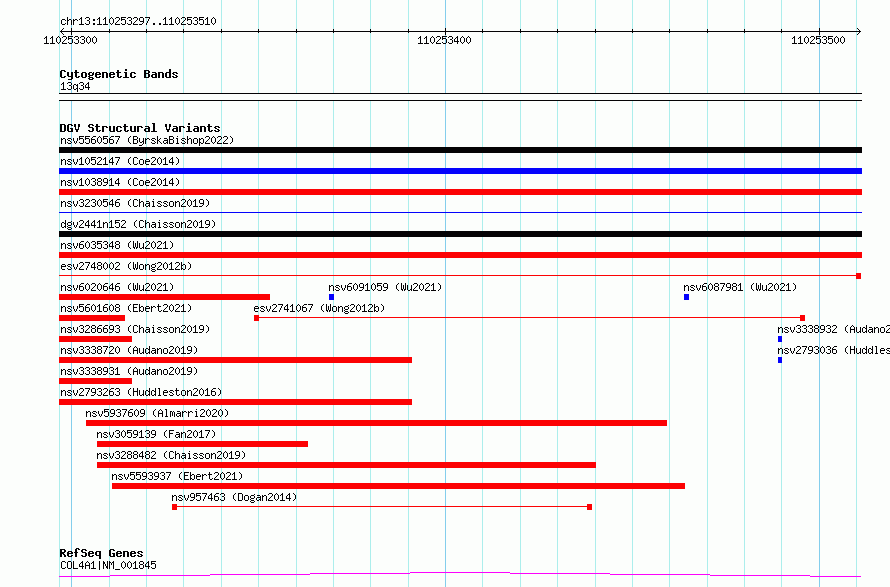The height and width of the screenshot is (587, 890).
Task: Select the red bar under nsv3286693
Action: pyautogui.click(x=95, y=339)
